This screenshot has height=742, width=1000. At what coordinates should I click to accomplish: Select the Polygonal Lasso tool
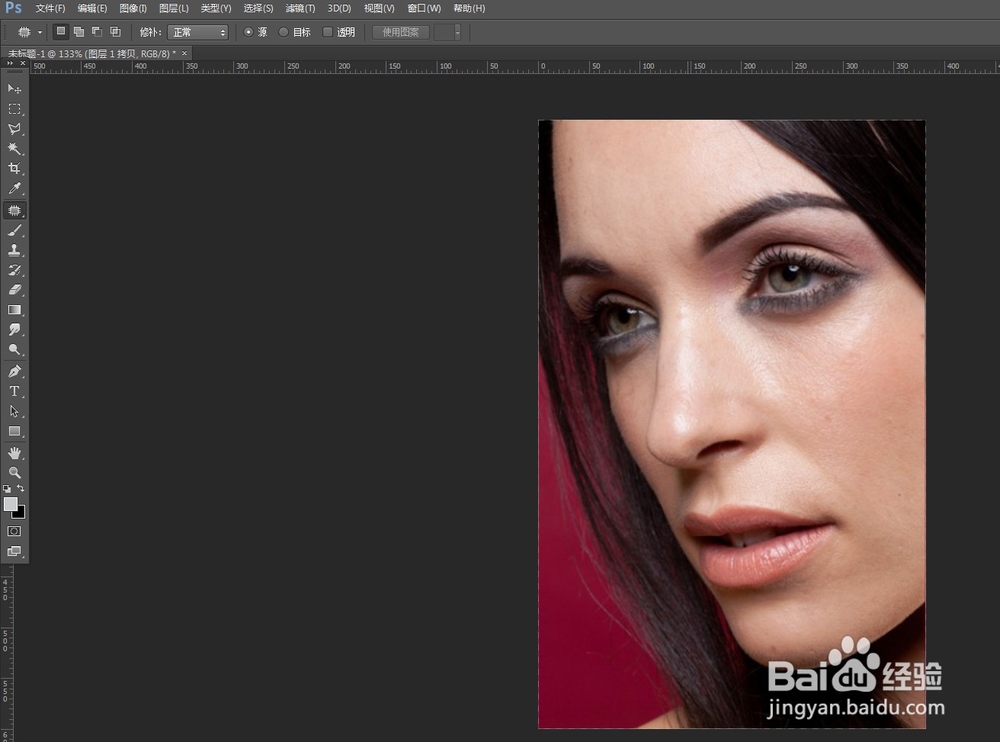coord(14,129)
